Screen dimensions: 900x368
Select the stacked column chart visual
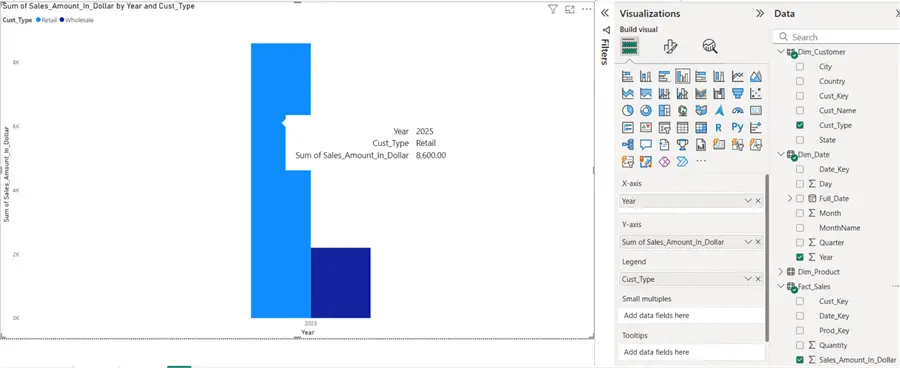646,76
